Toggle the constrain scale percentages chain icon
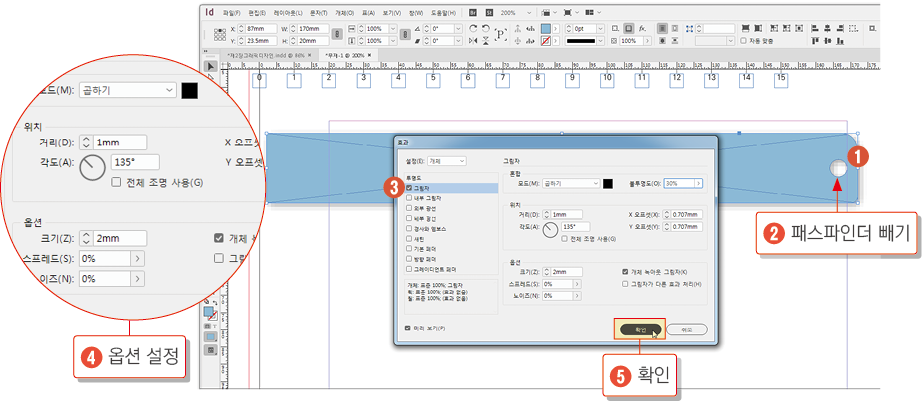Screen dimensions: 922x401 (x=405, y=34)
